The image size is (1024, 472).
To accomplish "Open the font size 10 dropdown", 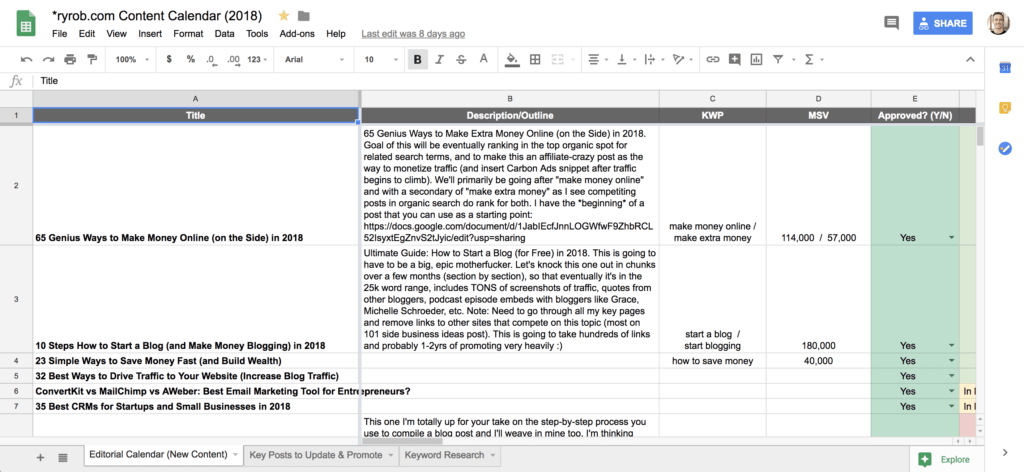I will point(381,59).
